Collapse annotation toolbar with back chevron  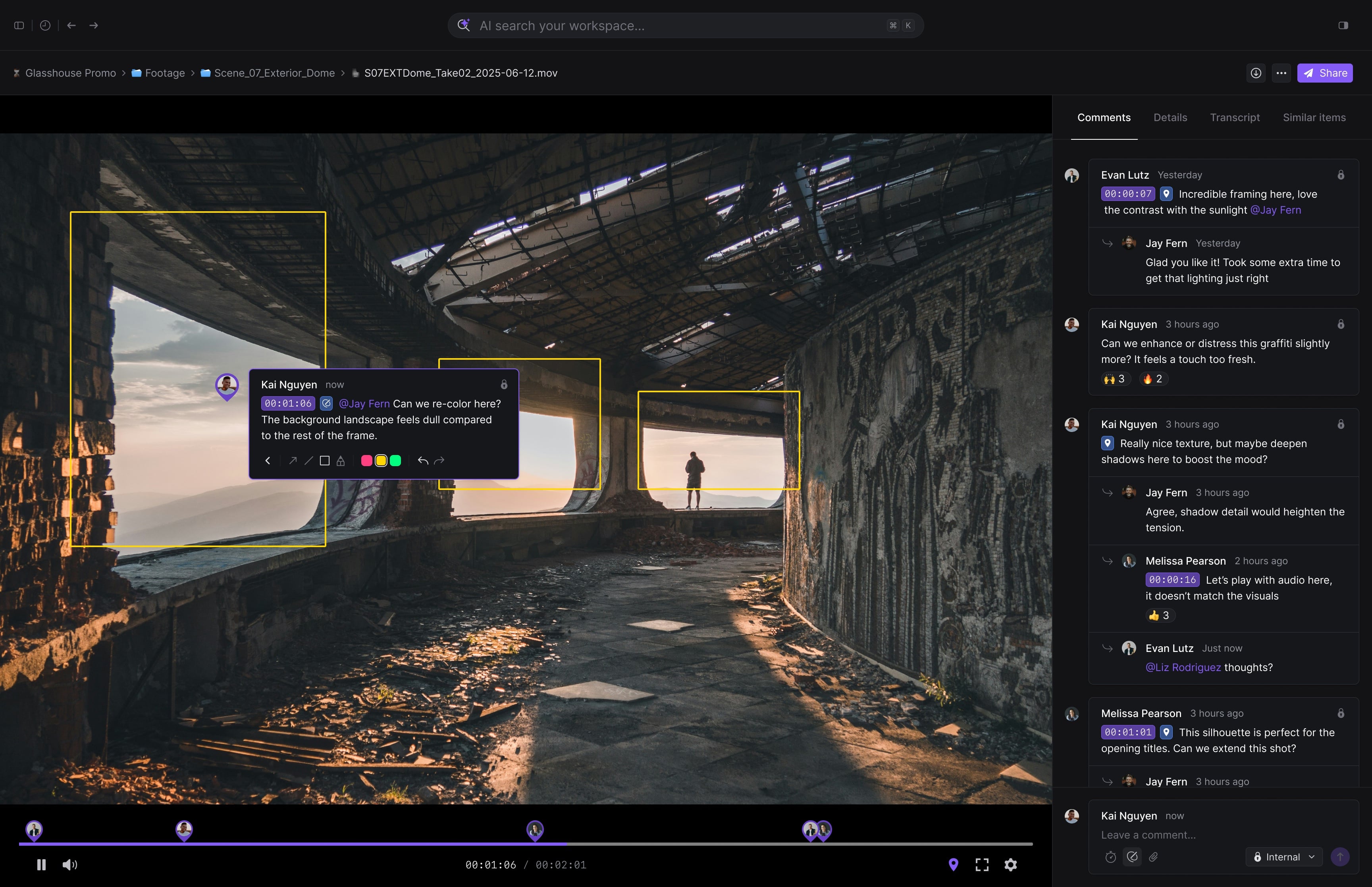click(x=268, y=461)
